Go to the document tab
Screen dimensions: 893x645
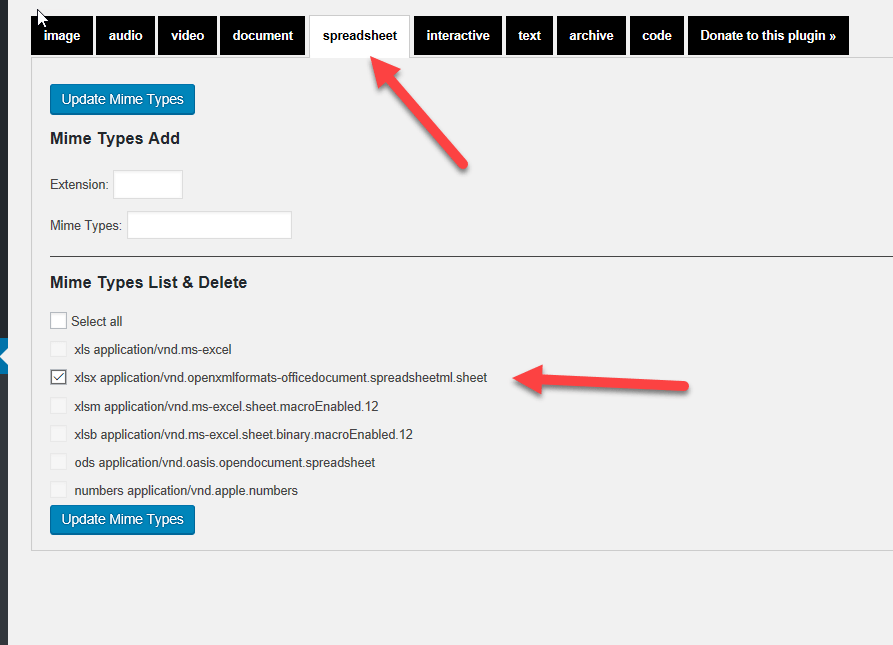click(262, 36)
